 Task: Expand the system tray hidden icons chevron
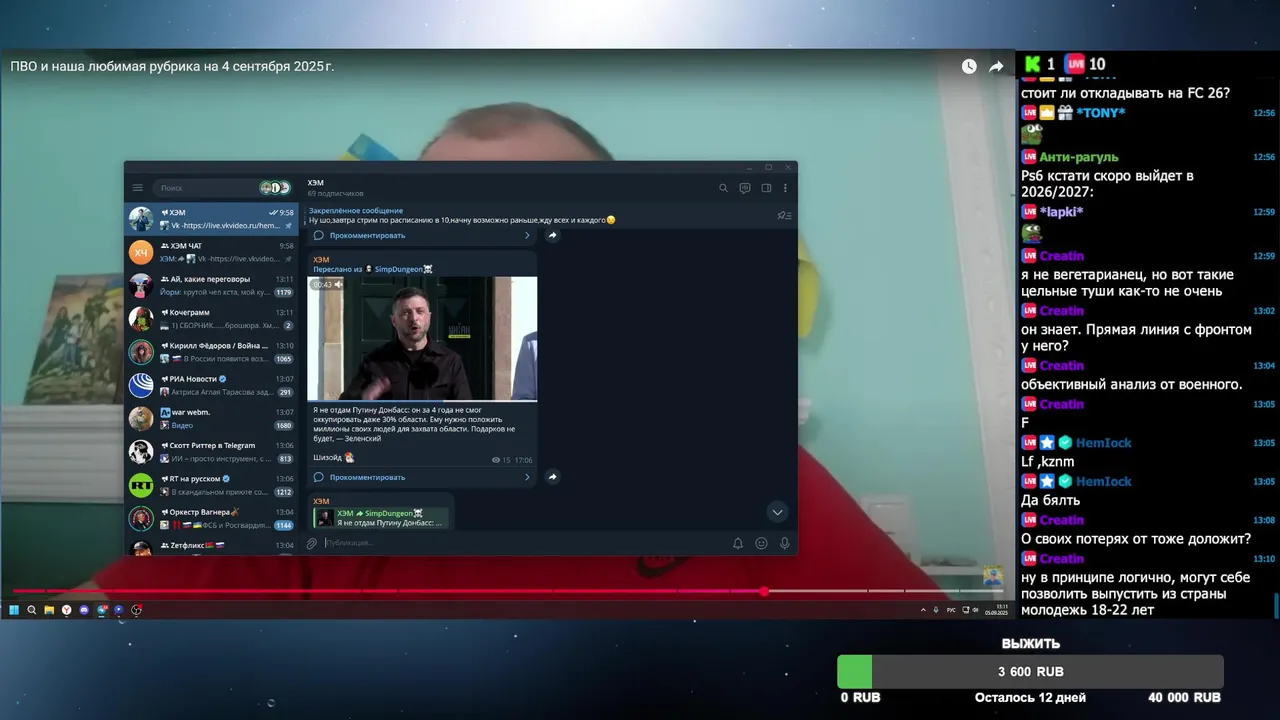pos(922,610)
